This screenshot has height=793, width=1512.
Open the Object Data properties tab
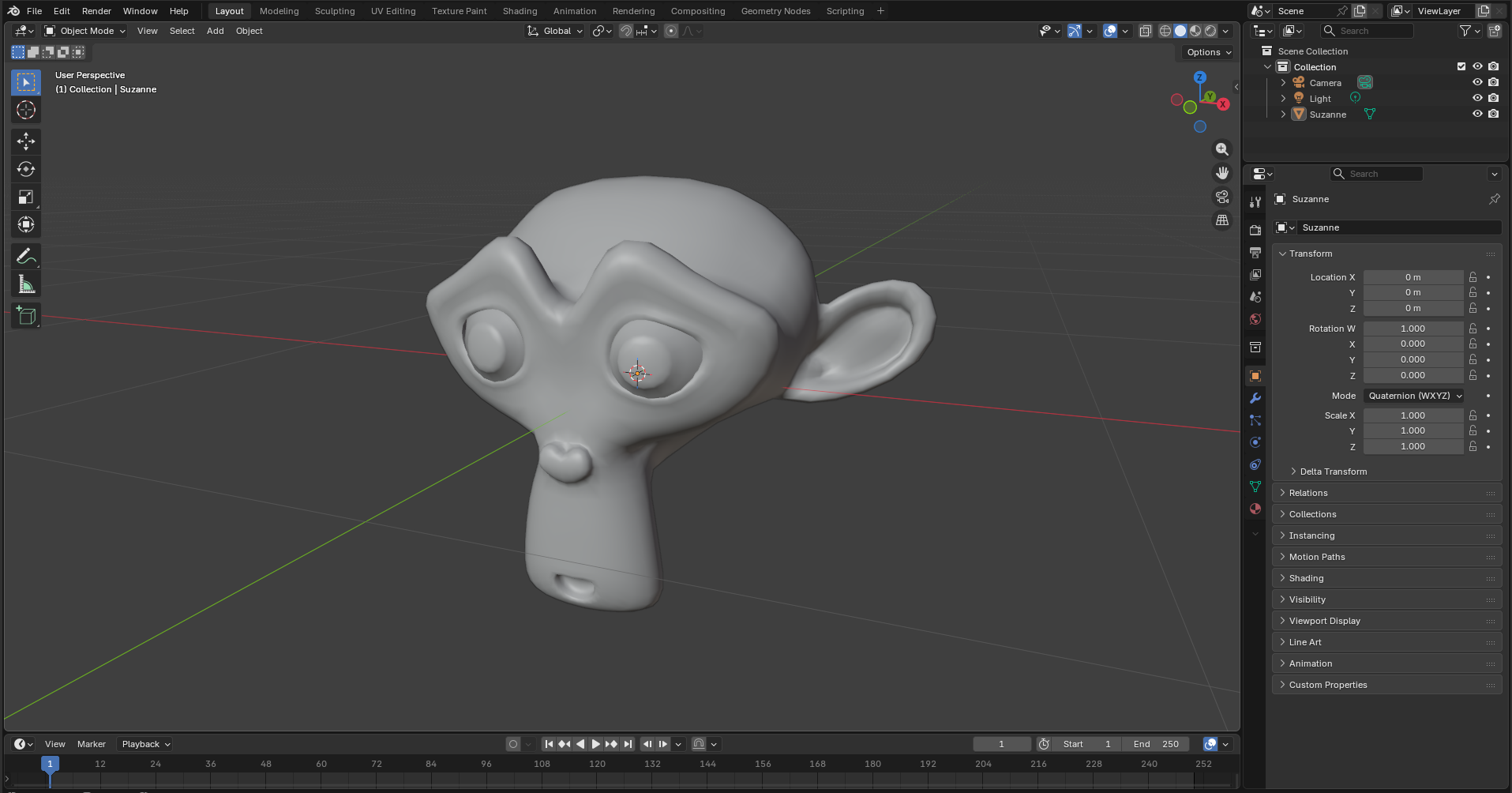click(1255, 487)
